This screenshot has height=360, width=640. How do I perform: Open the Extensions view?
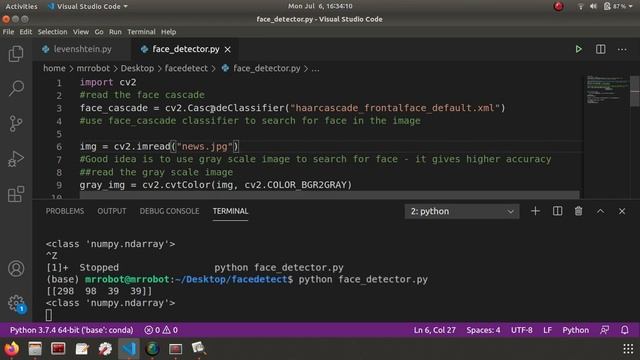[16, 194]
